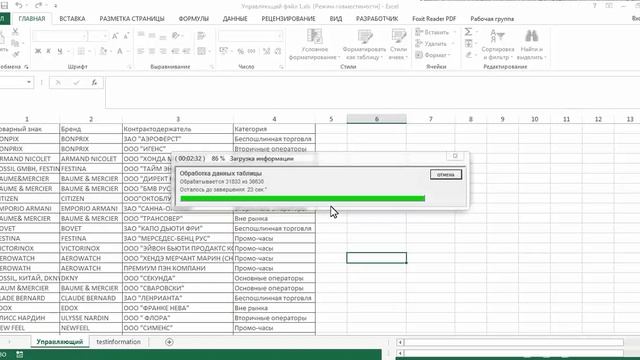Click the text orientation icon

coord(176,36)
